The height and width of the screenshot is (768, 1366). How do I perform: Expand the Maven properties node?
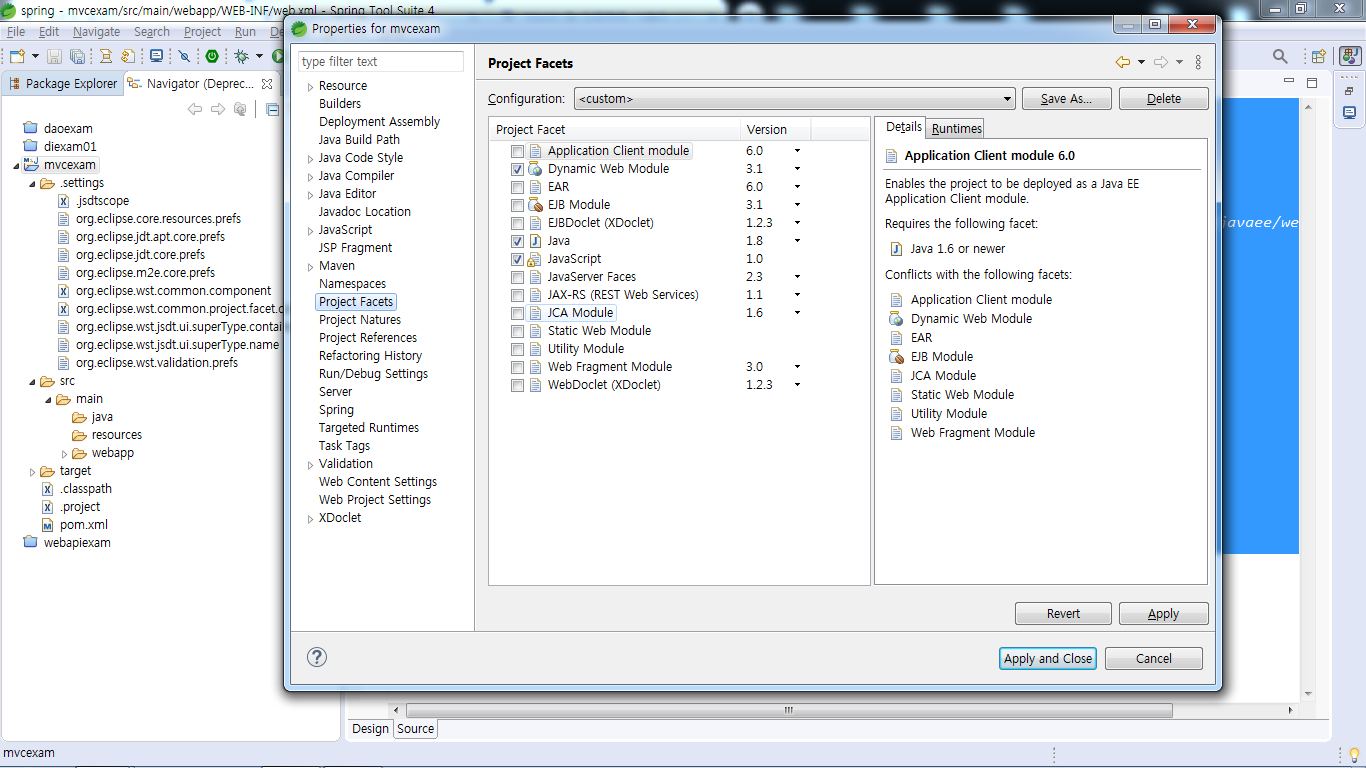[x=310, y=266]
